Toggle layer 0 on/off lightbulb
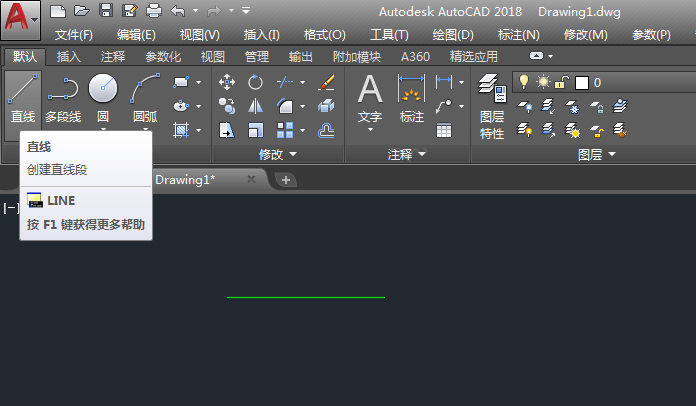 tap(524, 82)
